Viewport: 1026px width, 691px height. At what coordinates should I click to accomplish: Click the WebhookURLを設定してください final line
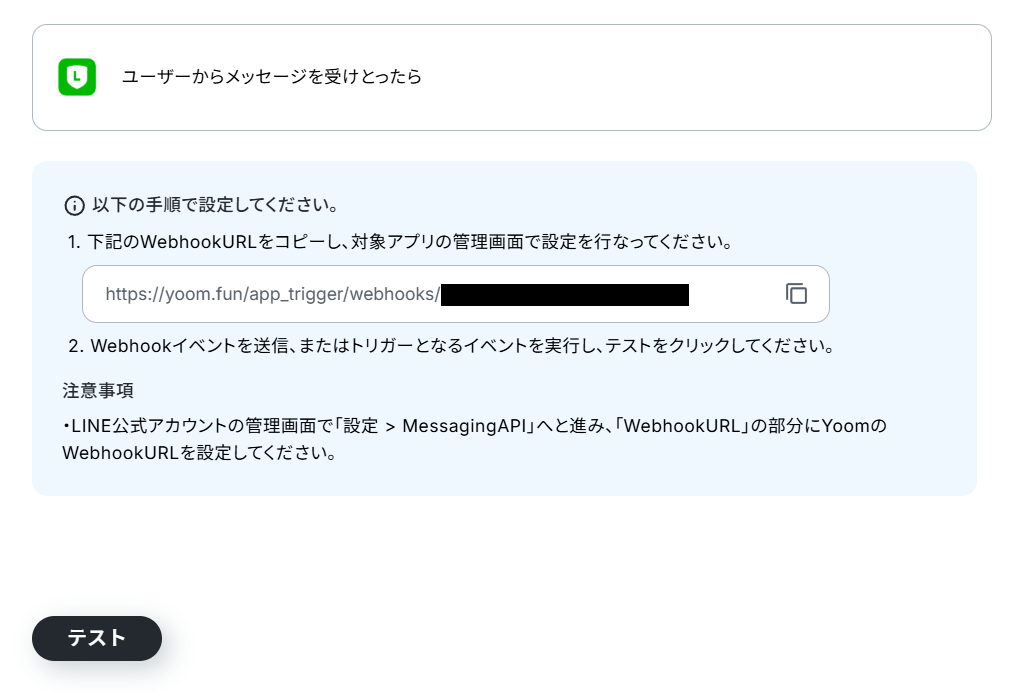click(x=200, y=453)
